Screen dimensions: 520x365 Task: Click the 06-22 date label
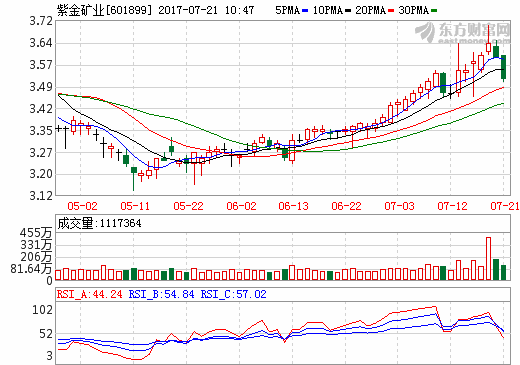[346, 206]
